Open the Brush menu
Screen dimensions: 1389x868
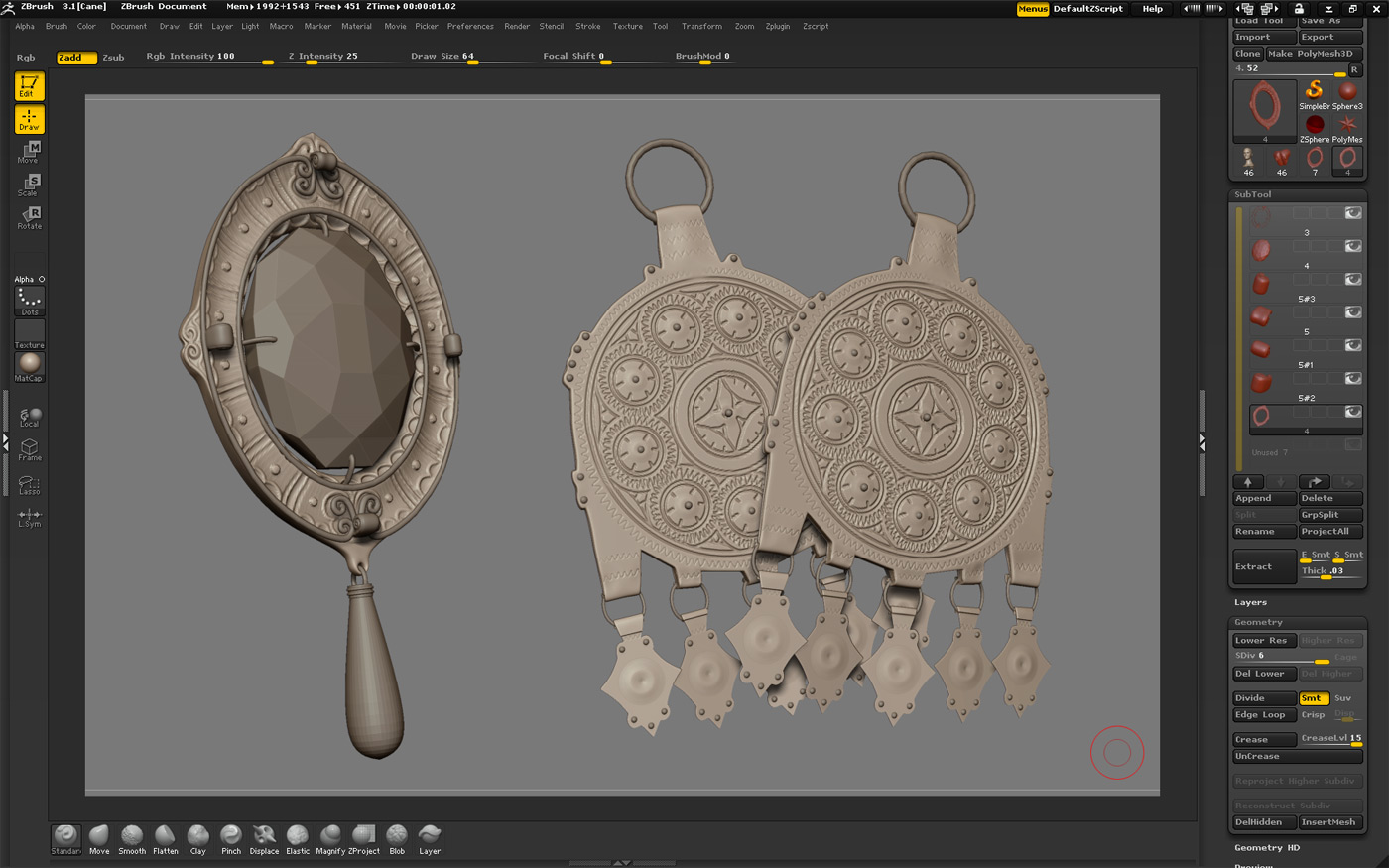tap(57, 27)
